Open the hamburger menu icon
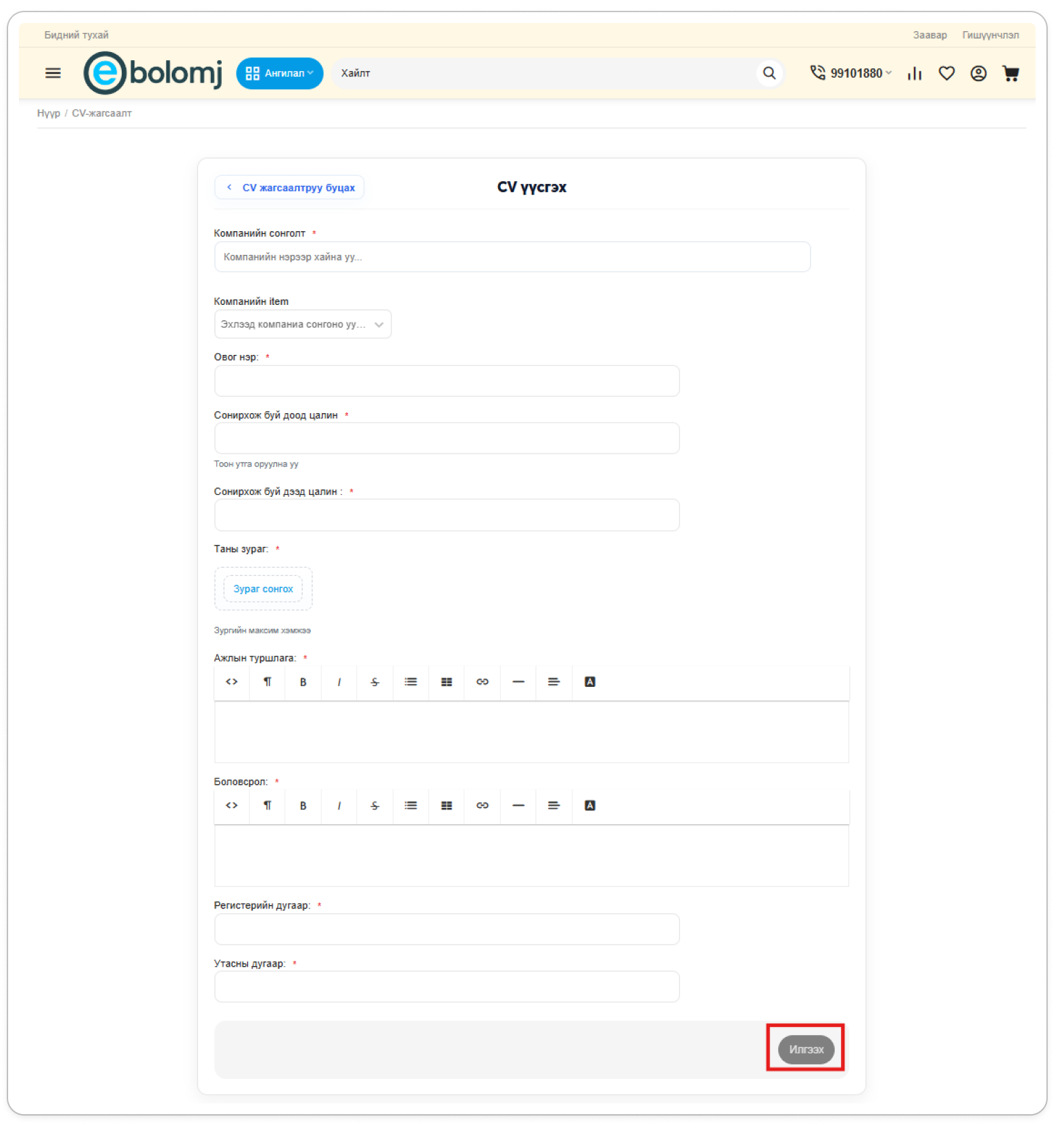Viewport: 1064px width, 1129px height. [x=53, y=73]
